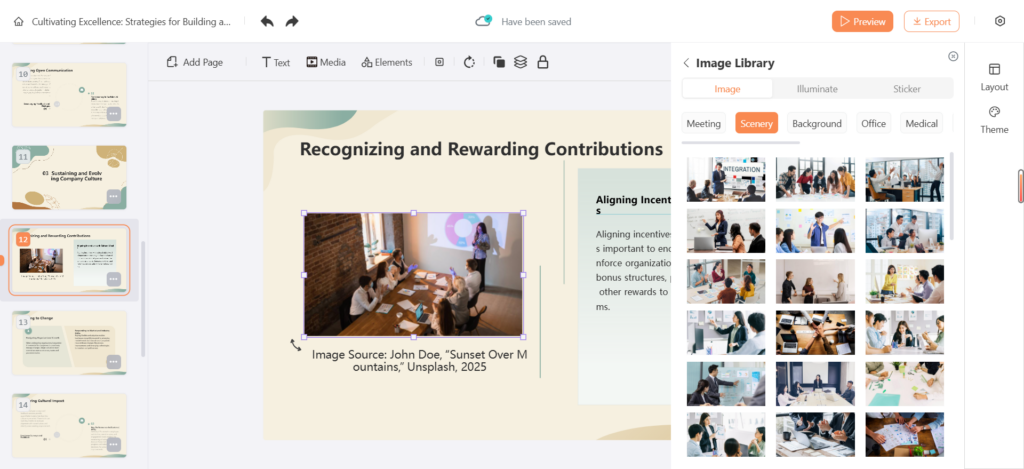The width and height of the screenshot is (1024, 469).
Task: Open more options on slide 11
Action: pyautogui.click(x=114, y=197)
